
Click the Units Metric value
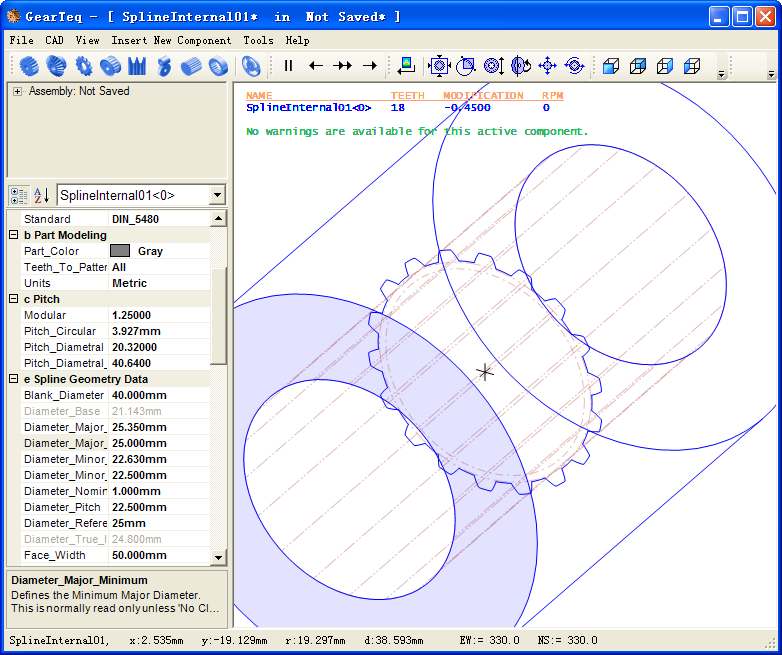coord(159,283)
